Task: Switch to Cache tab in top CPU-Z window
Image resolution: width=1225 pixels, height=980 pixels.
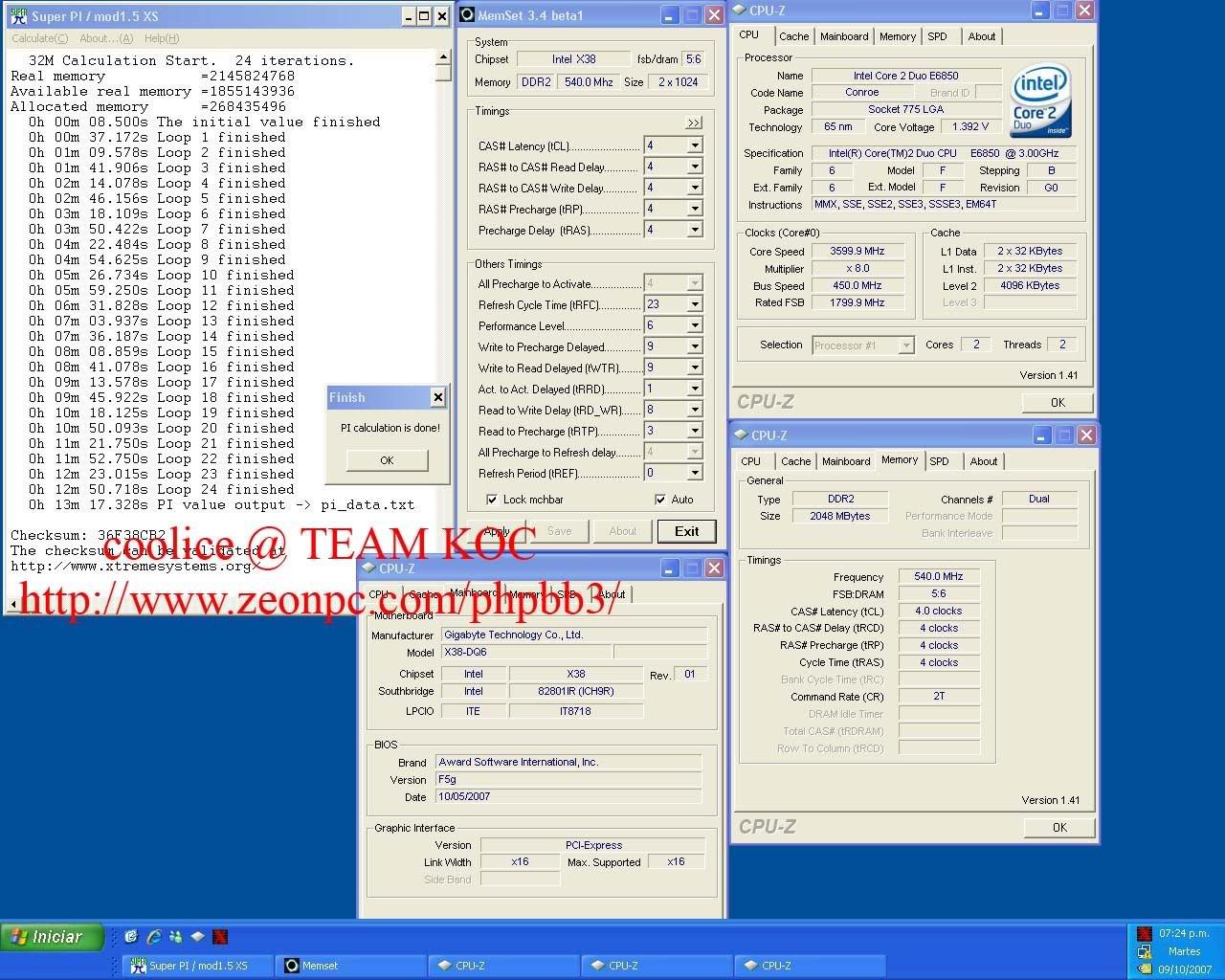Action: 793,36
